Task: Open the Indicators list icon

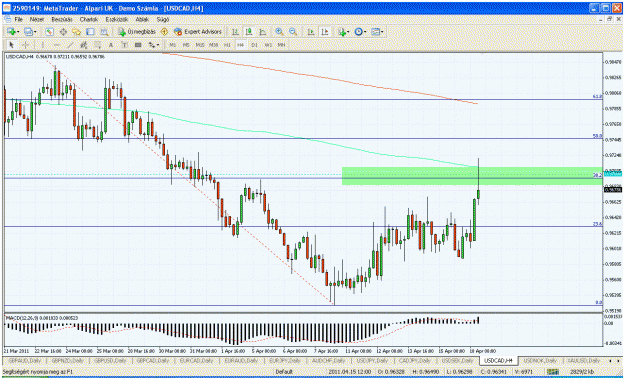Action: point(342,32)
